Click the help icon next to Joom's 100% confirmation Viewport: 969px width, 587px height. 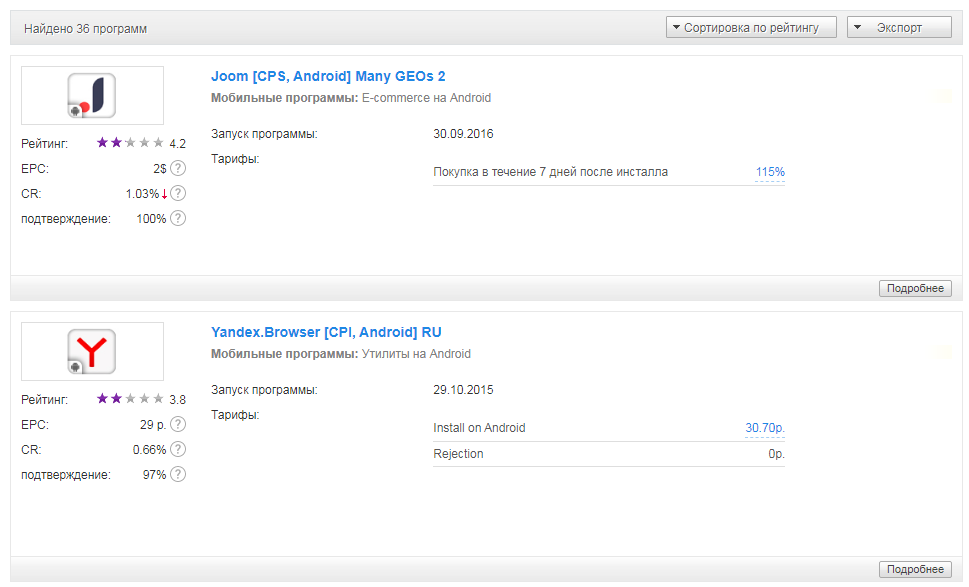point(178,218)
